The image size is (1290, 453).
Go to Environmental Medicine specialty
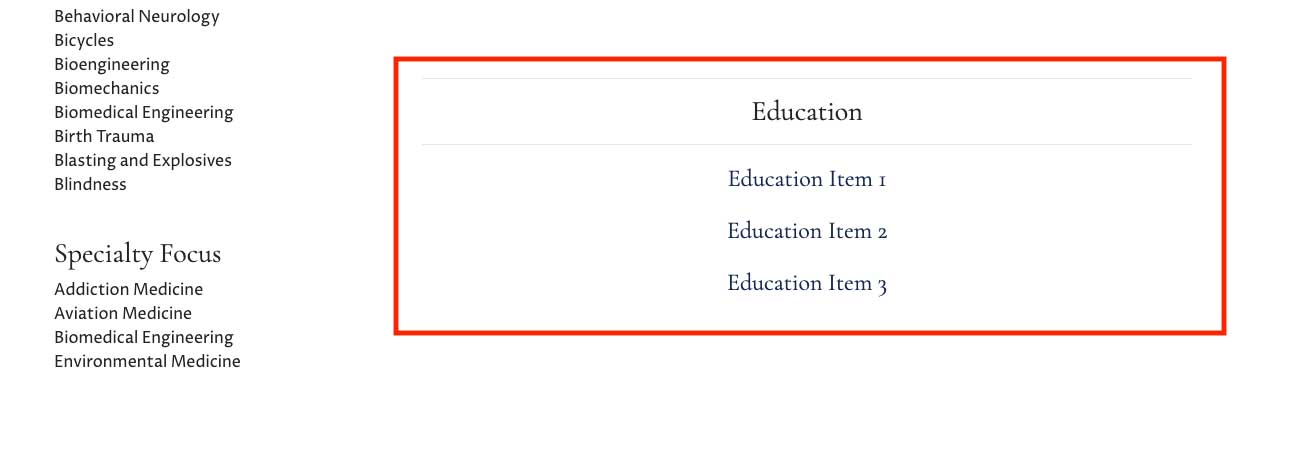pos(147,362)
